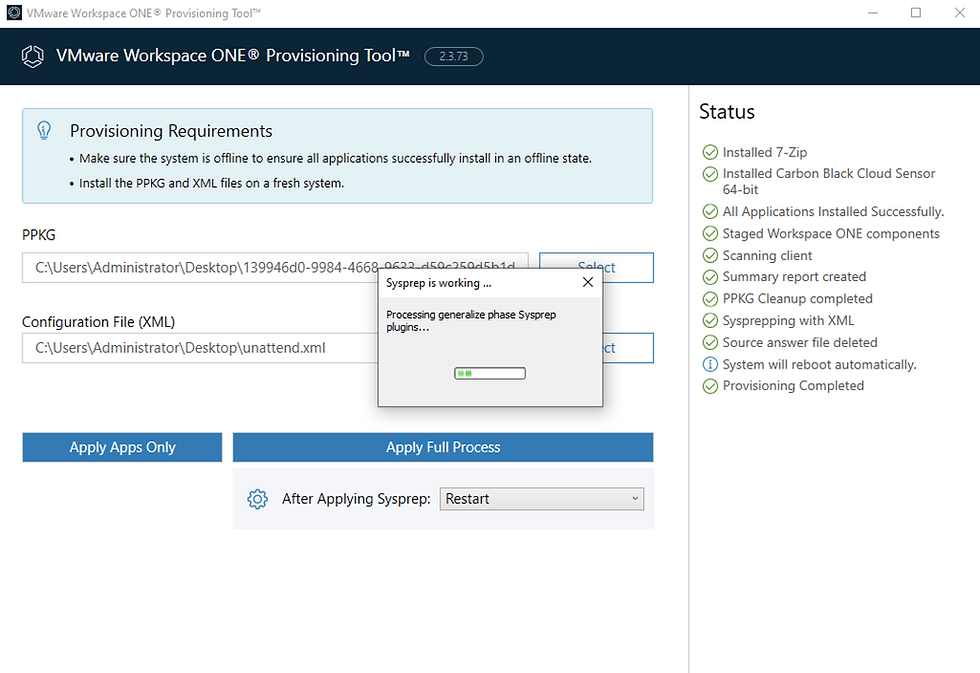The width and height of the screenshot is (980, 673).
Task: Click the Staged Workspace ONE components text
Action: [831, 233]
